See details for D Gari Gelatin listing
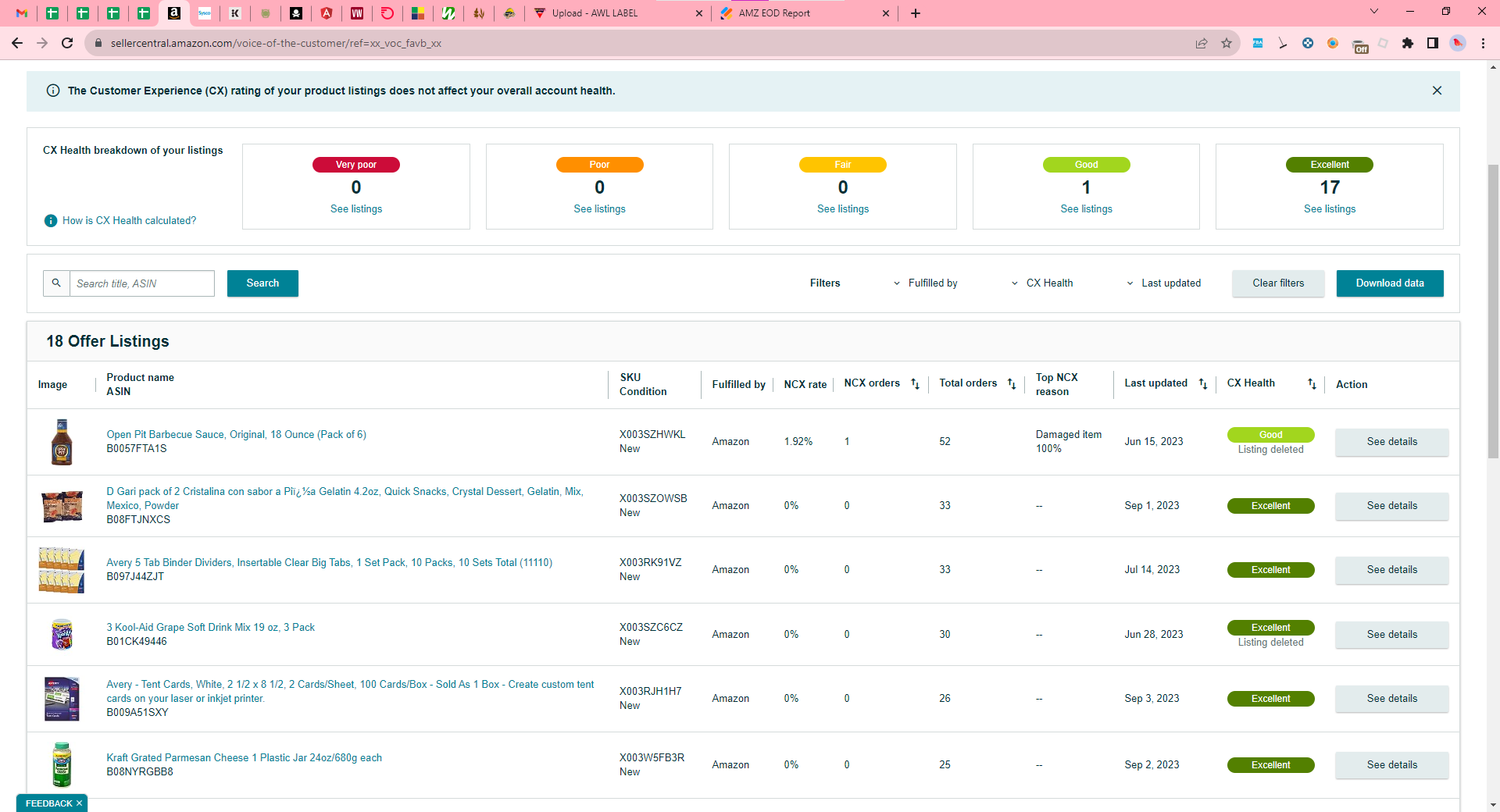This screenshot has height=812, width=1500. coord(1391,506)
